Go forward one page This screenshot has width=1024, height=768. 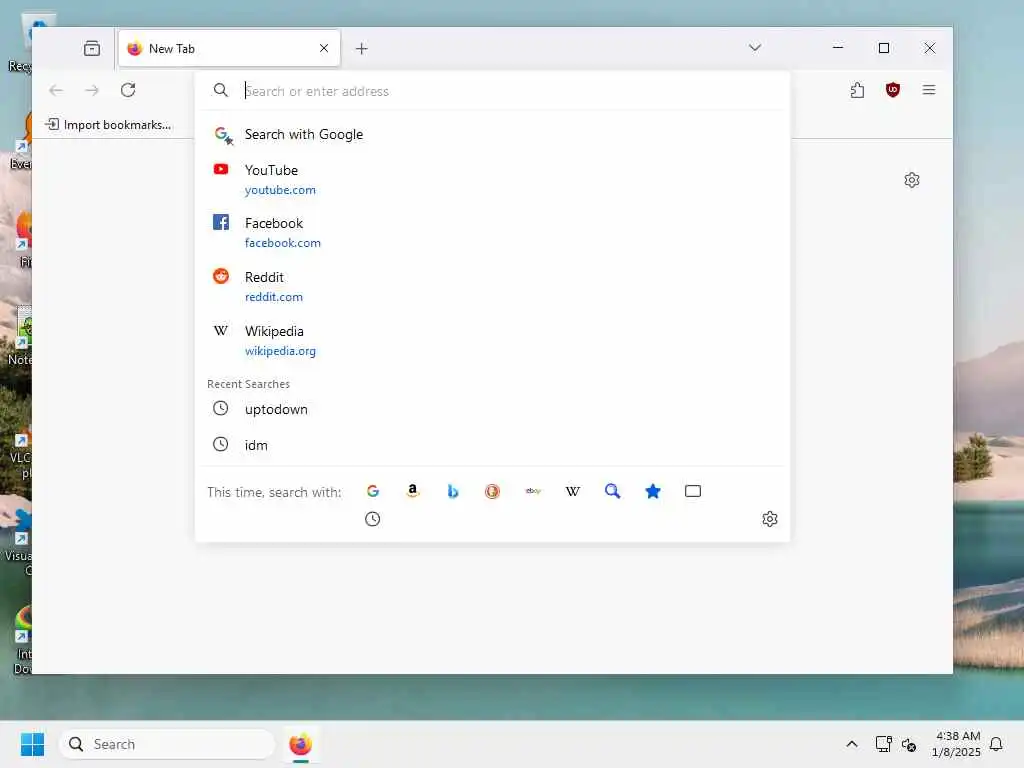[x=92, y=90]
